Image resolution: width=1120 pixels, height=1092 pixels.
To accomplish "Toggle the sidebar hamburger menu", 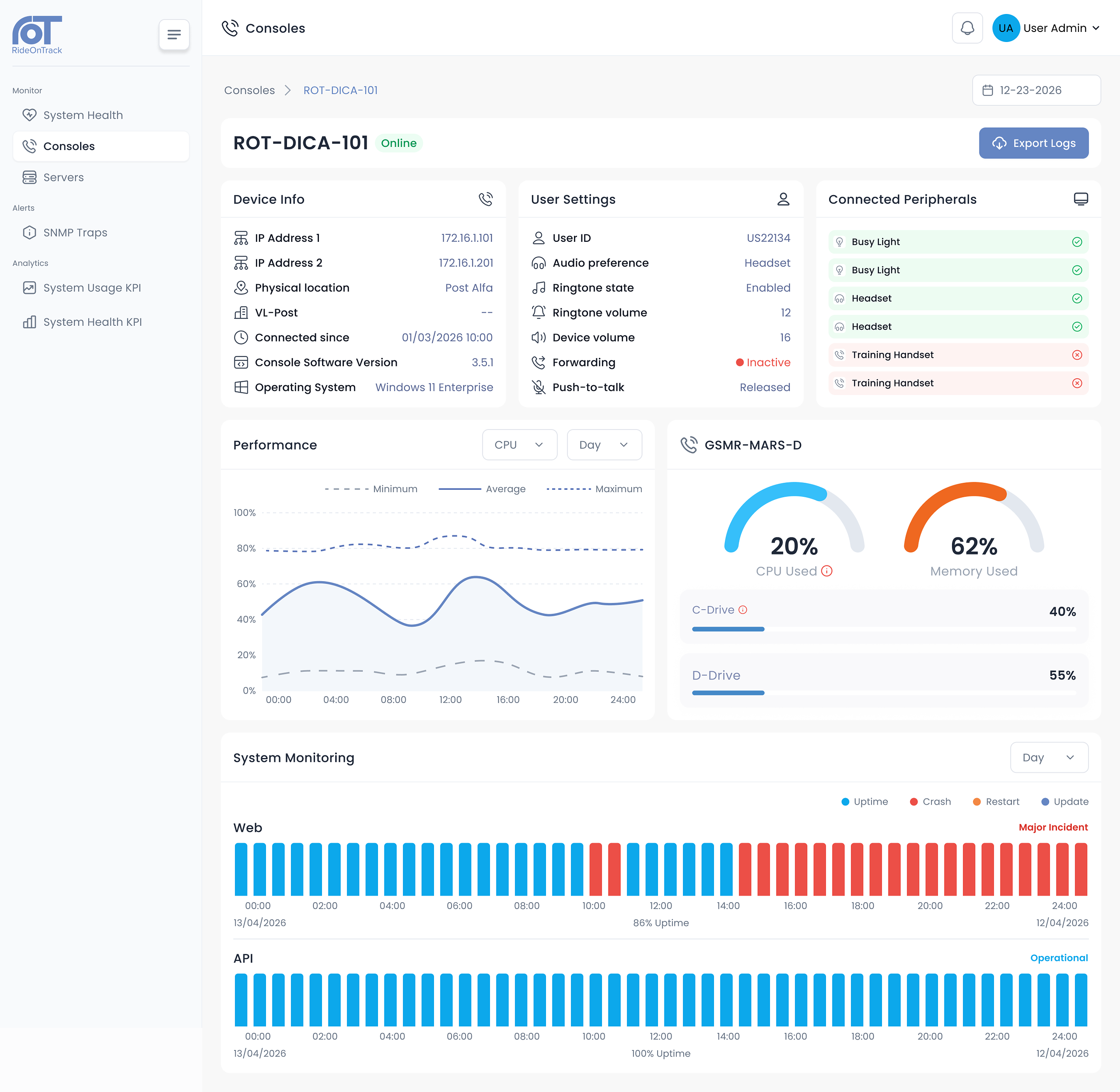I will coord(174,35).
